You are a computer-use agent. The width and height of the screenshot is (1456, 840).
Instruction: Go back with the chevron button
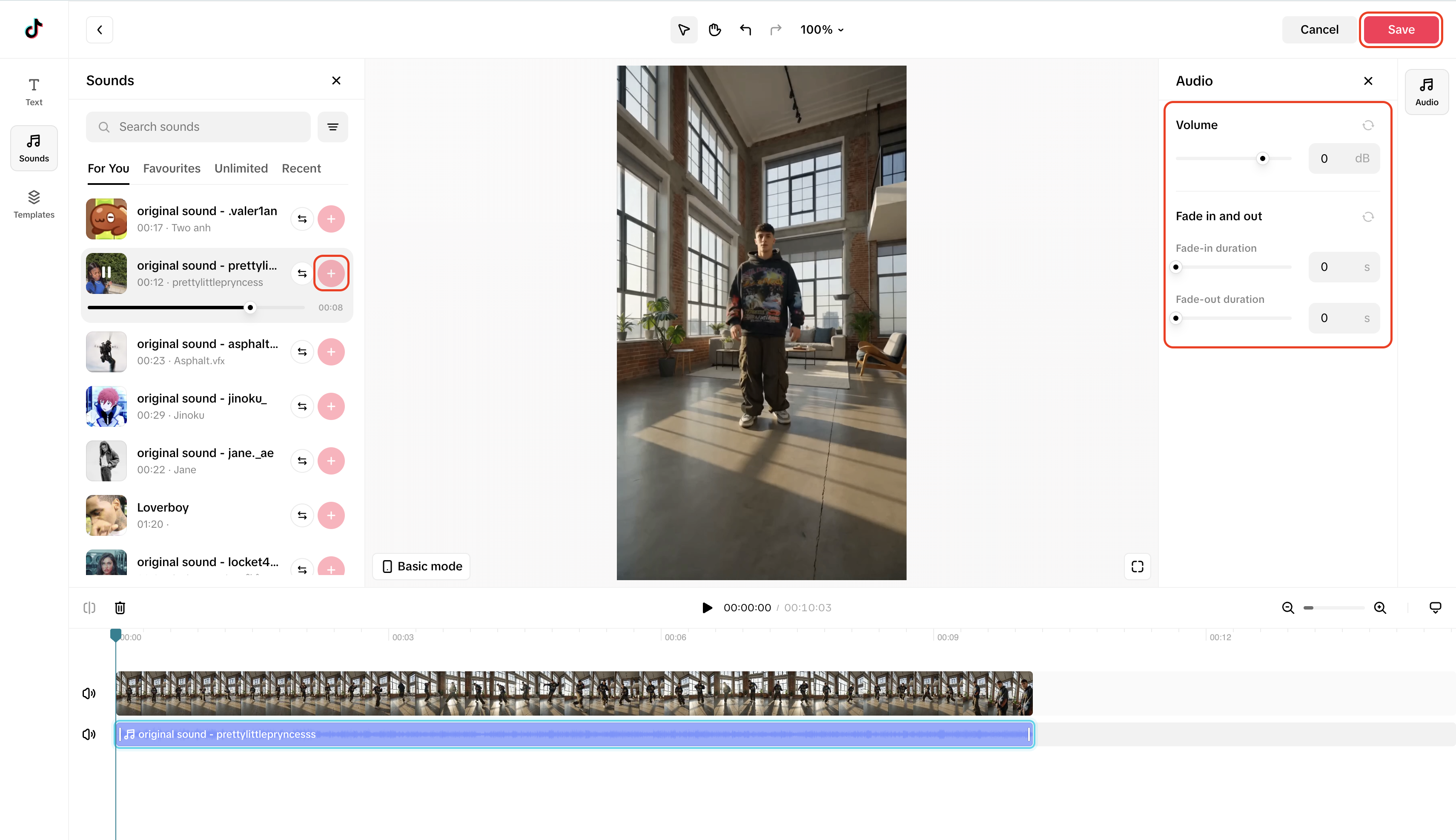point(99,29)
